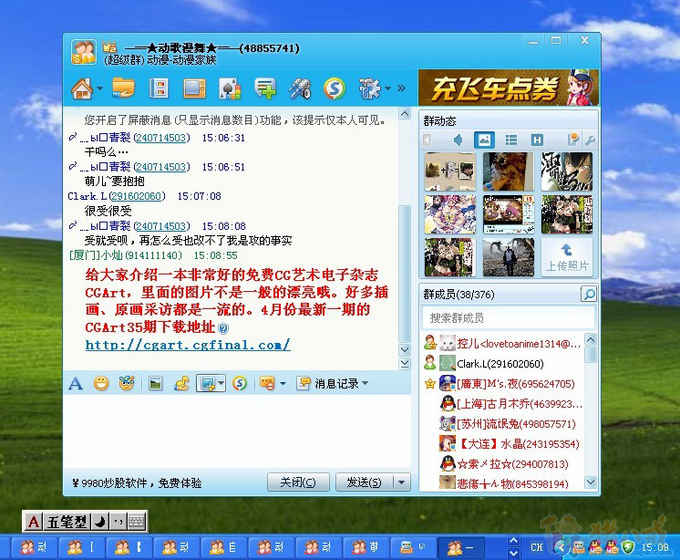The height and width of the screenshot is (560, 680).
Task: Open the gear group settings icon
Action: click(369, 88)
